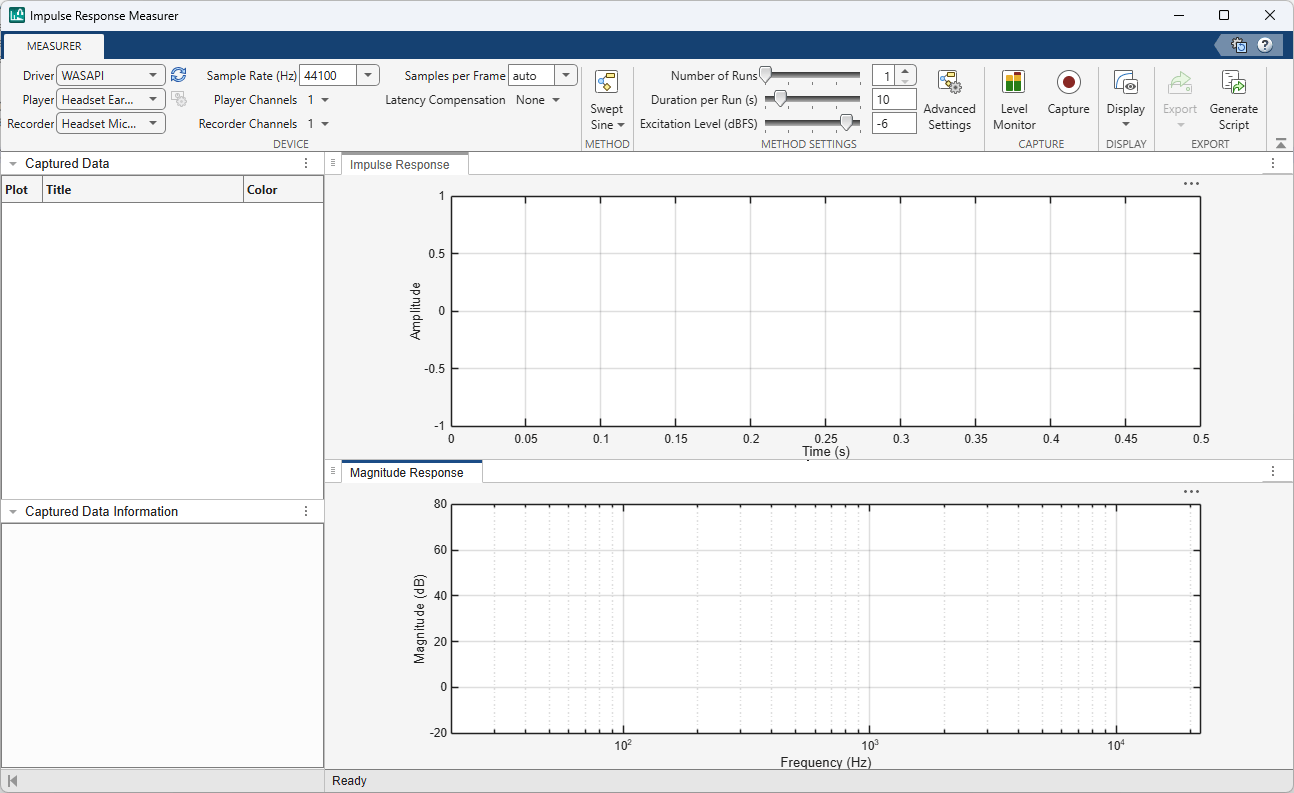This screenshot has width=1294, height=793.
Task: Click the Samples per Frame auto field
Action: [x=532, y=75]
